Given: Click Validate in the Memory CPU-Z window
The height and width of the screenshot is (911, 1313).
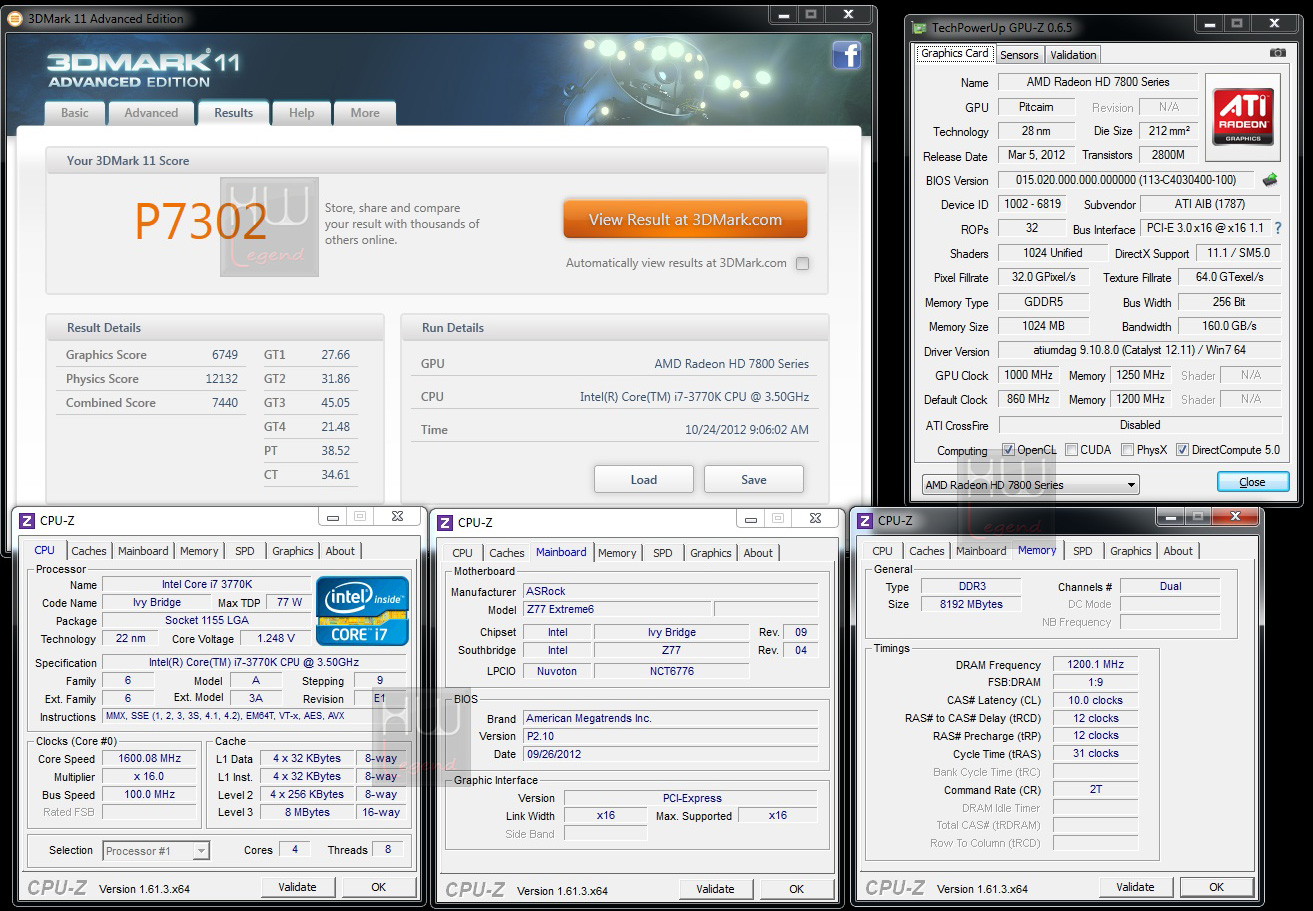Looking at the screenshot, I should click(1136, 887).
